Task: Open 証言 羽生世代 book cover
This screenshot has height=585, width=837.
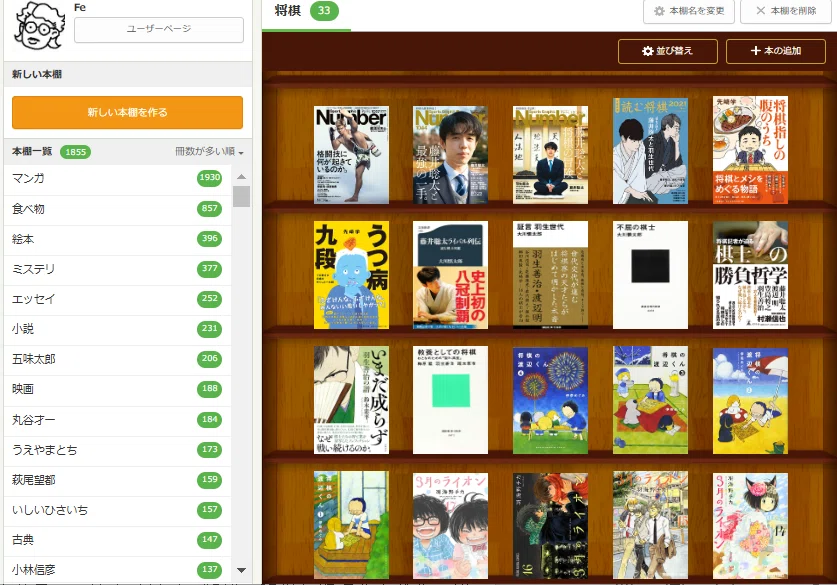Action: tap(550, 275)
